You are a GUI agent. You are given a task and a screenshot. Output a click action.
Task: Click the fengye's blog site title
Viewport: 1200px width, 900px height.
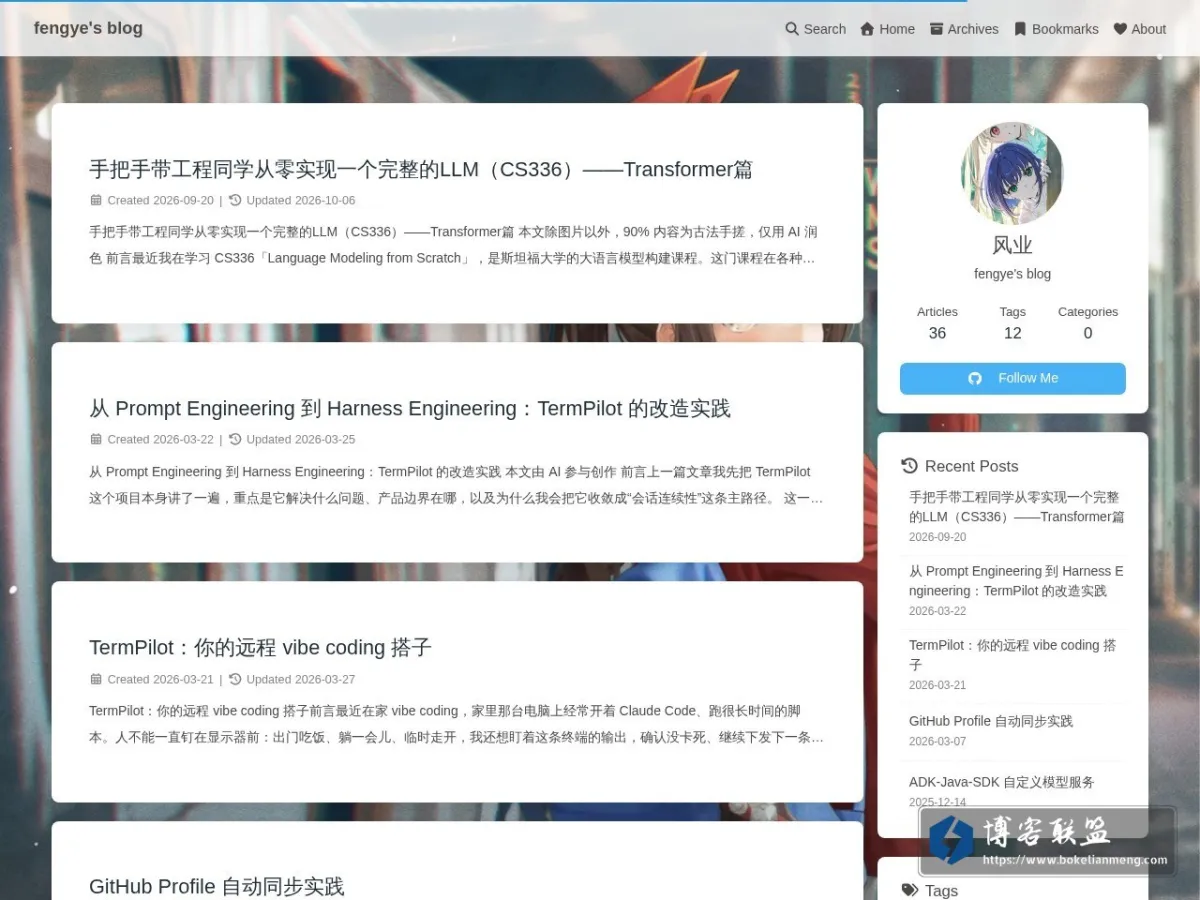pyautogui.click(x=88, y=28)
